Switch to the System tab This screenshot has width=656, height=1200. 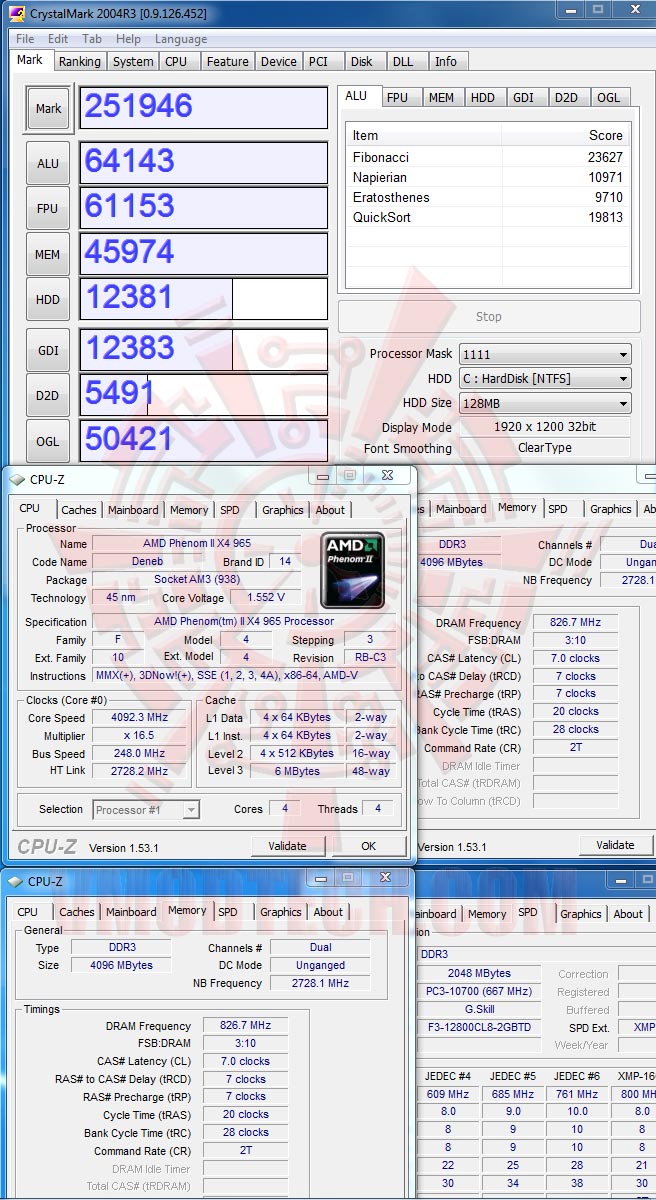[133, 61]
